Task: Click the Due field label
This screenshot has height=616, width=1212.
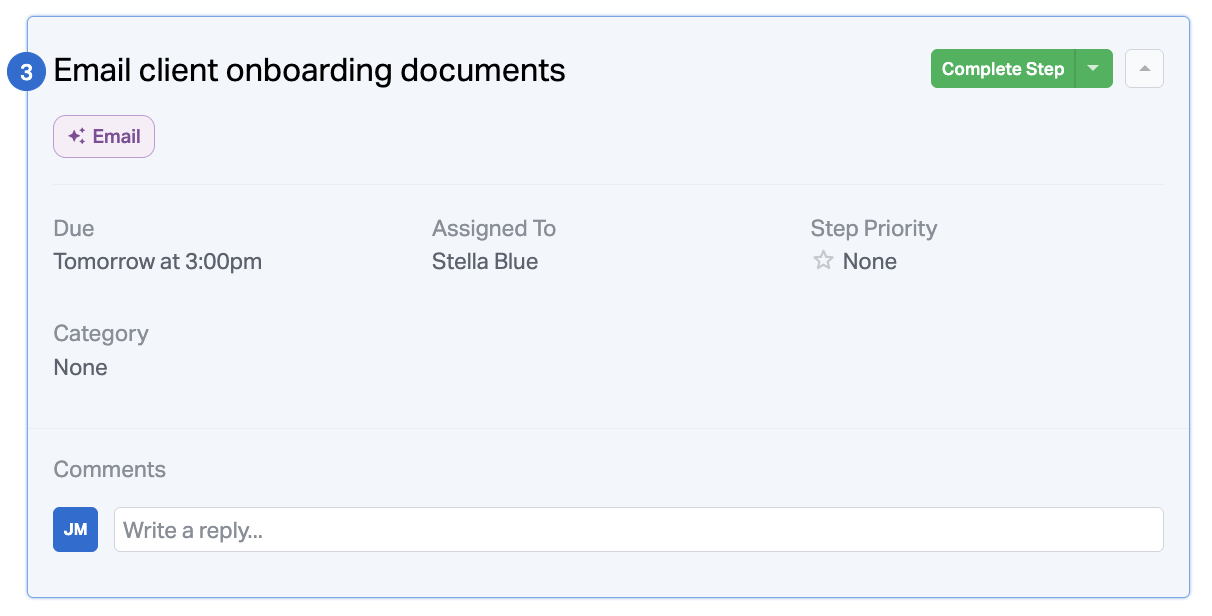Action: click(x=73, y=228)
